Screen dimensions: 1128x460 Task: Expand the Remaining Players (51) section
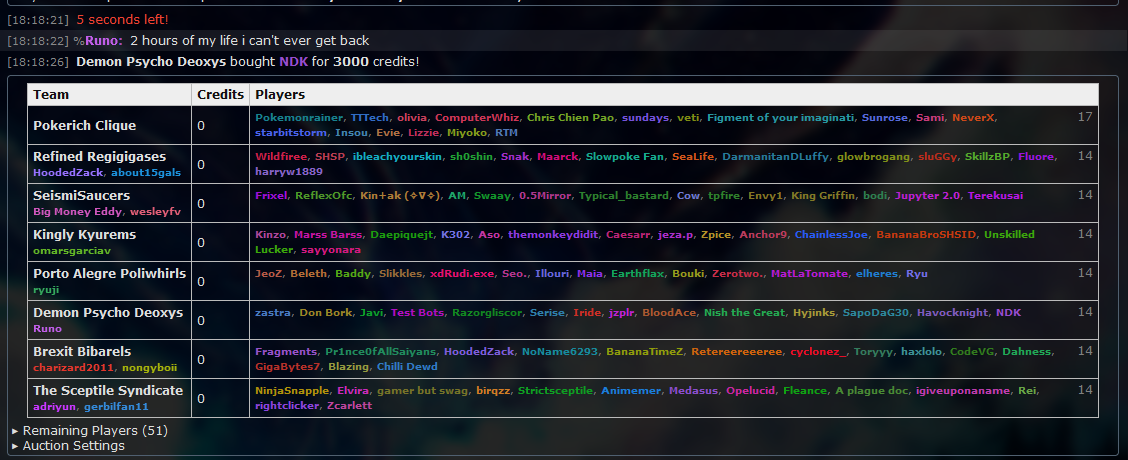click(x=90, y=431)
